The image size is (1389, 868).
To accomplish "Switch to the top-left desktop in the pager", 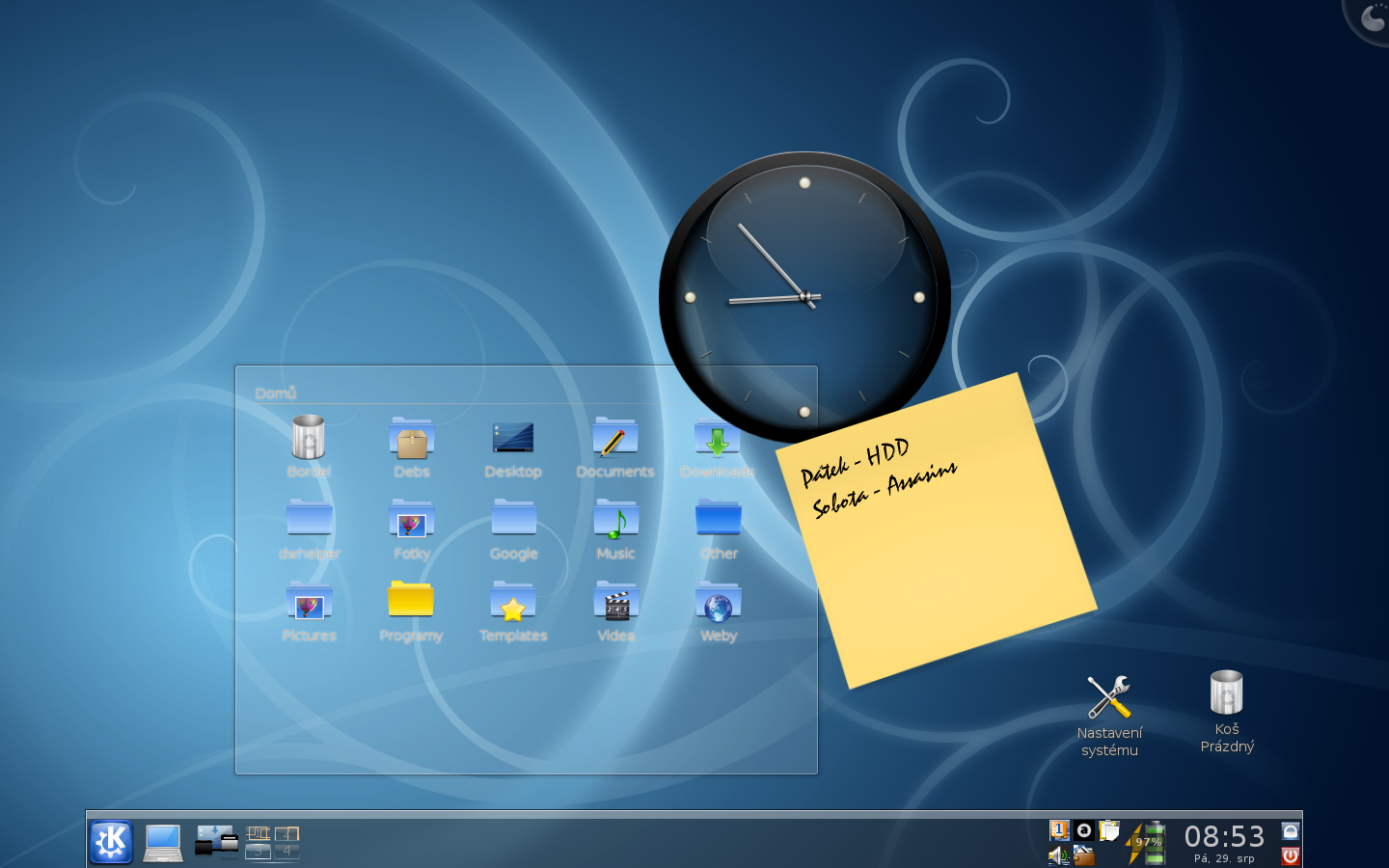I will point(259,833).
